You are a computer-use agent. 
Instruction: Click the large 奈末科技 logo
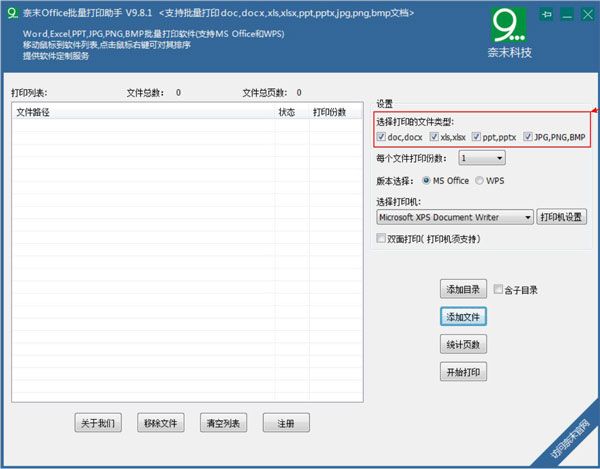click(x=509, y=33)
